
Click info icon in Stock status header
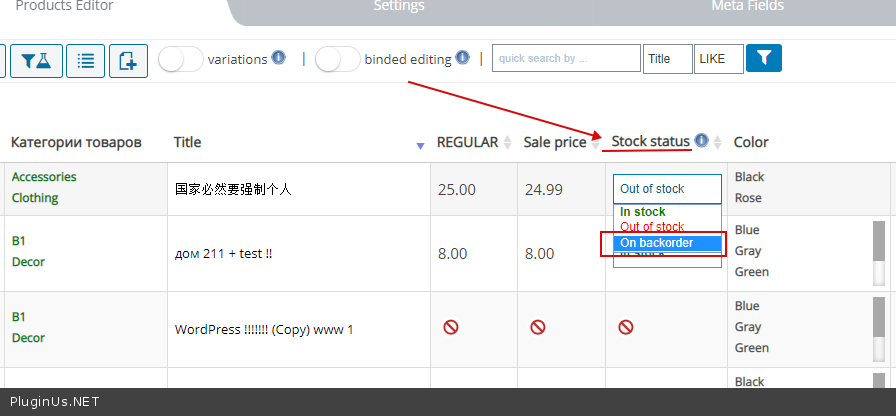pos(701,141)
